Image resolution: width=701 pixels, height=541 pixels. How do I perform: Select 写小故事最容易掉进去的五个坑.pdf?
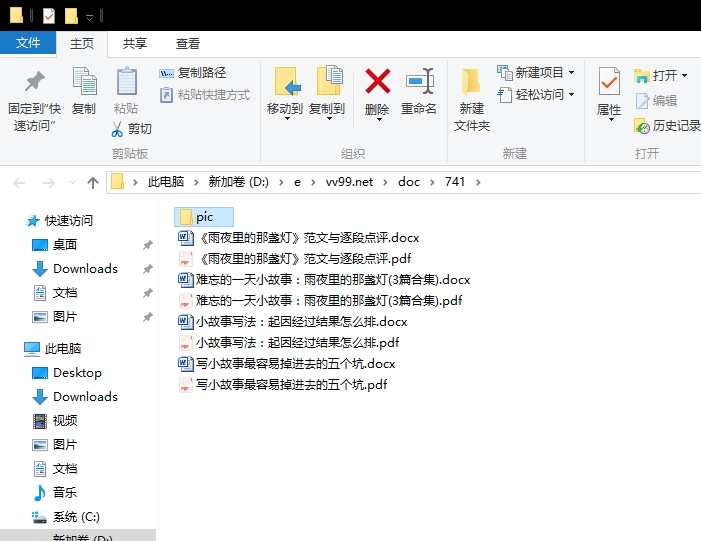click(283, 385)
